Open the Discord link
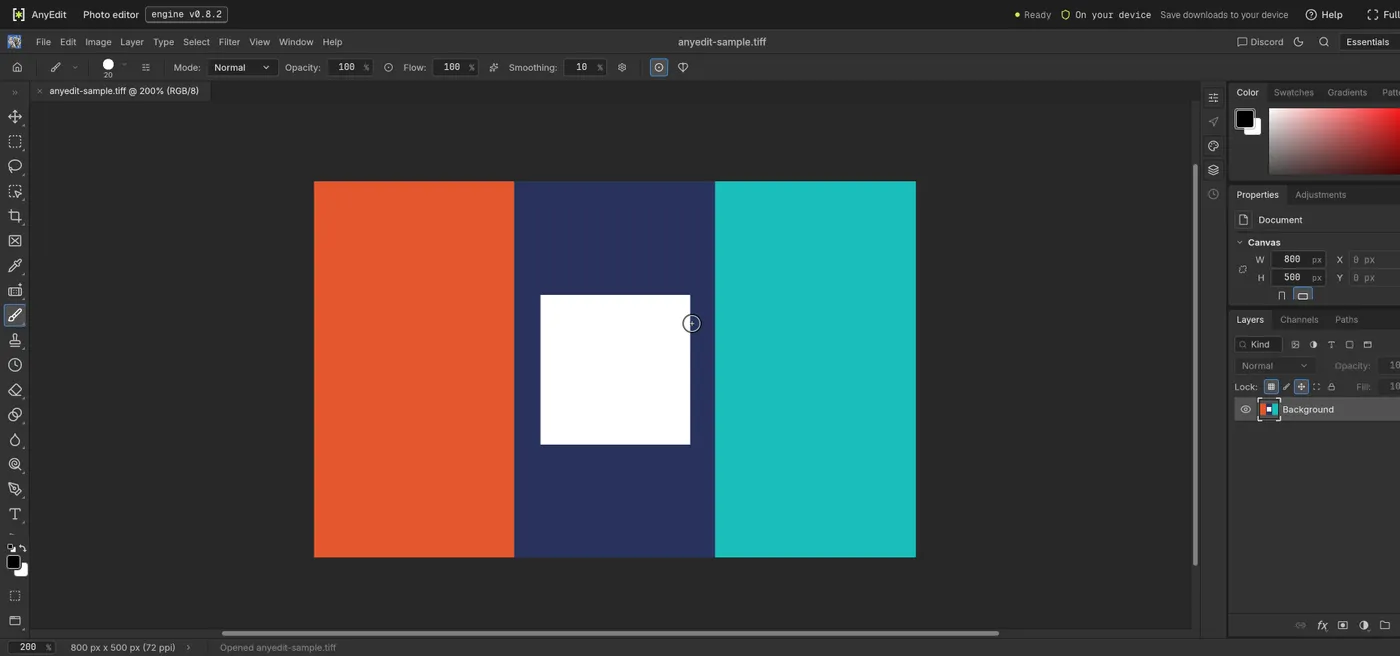The width and height of the screenshot is (1400, 656). tap(1260, 42)
